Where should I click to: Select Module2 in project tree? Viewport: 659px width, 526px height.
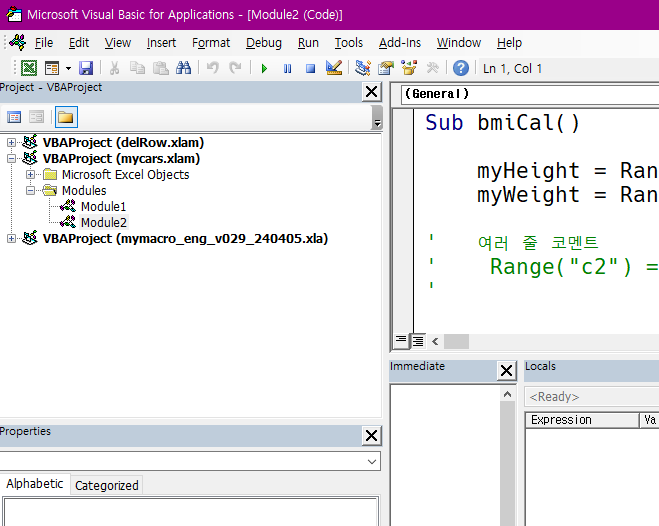point(104,222)
